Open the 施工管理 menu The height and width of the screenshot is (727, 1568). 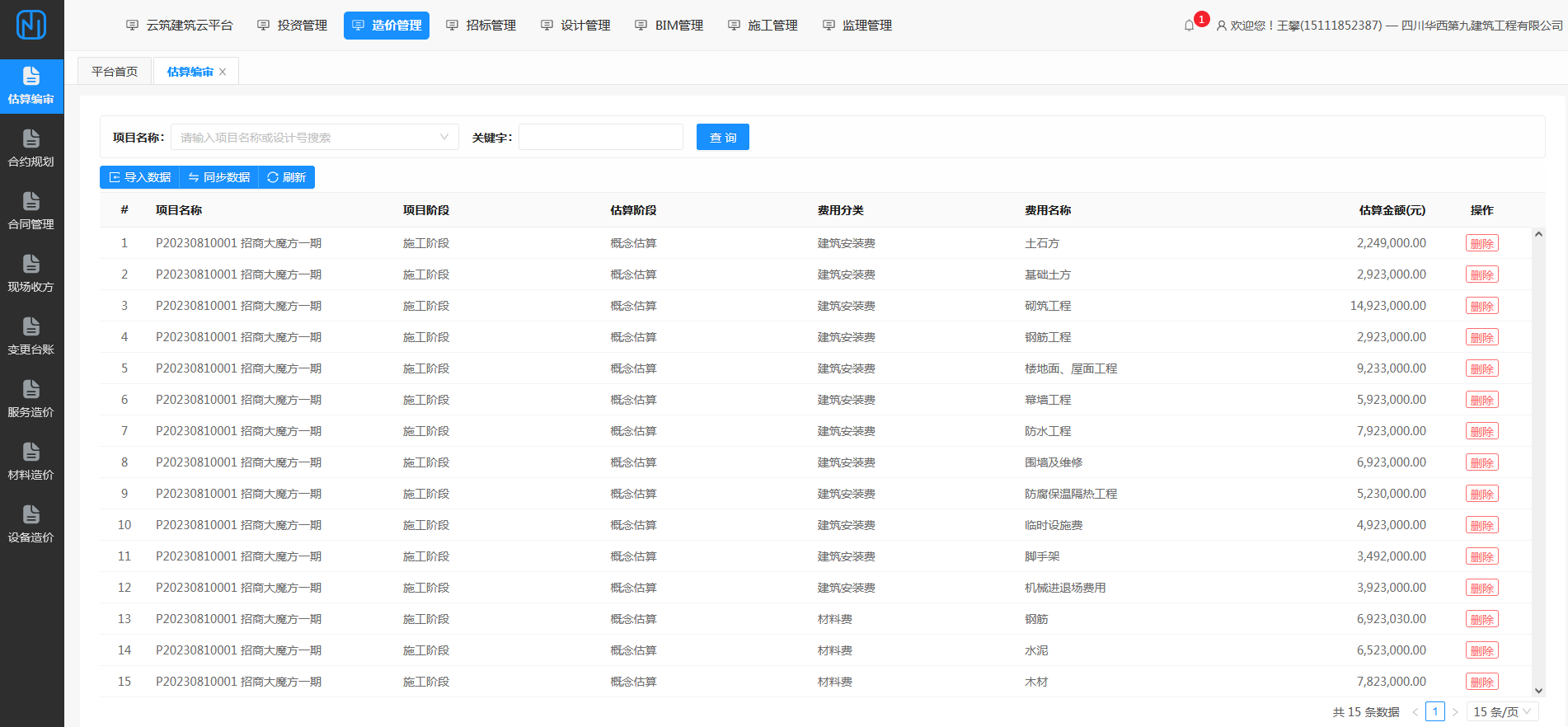(x=763, y=26)
